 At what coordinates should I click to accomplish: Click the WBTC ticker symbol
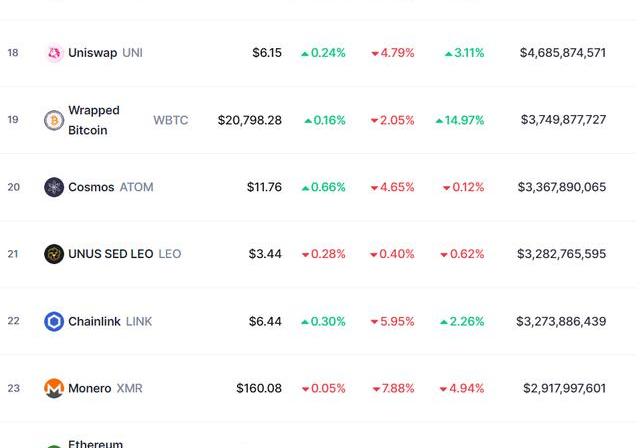click(170, 120)
